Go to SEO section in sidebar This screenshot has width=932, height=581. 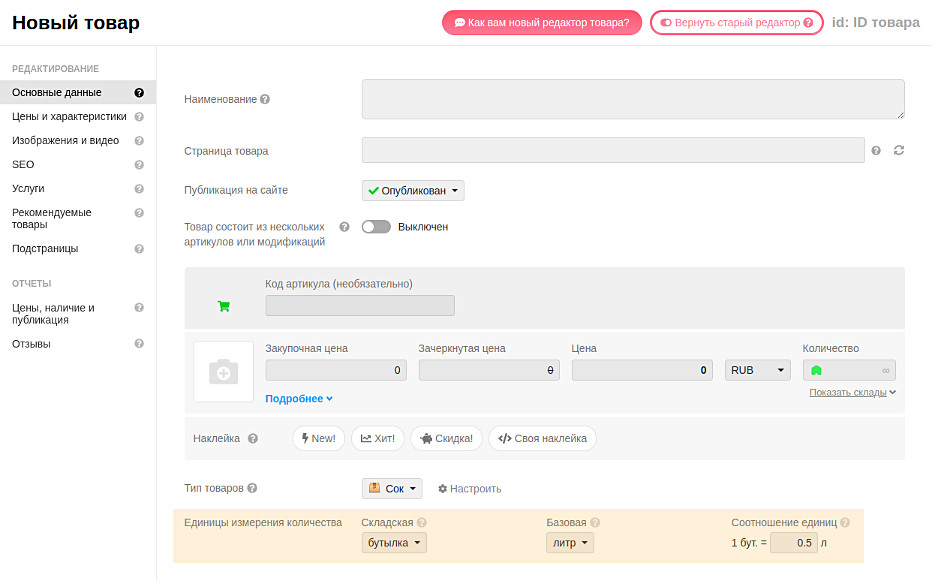pyautogui.click(x=23, y=164)
